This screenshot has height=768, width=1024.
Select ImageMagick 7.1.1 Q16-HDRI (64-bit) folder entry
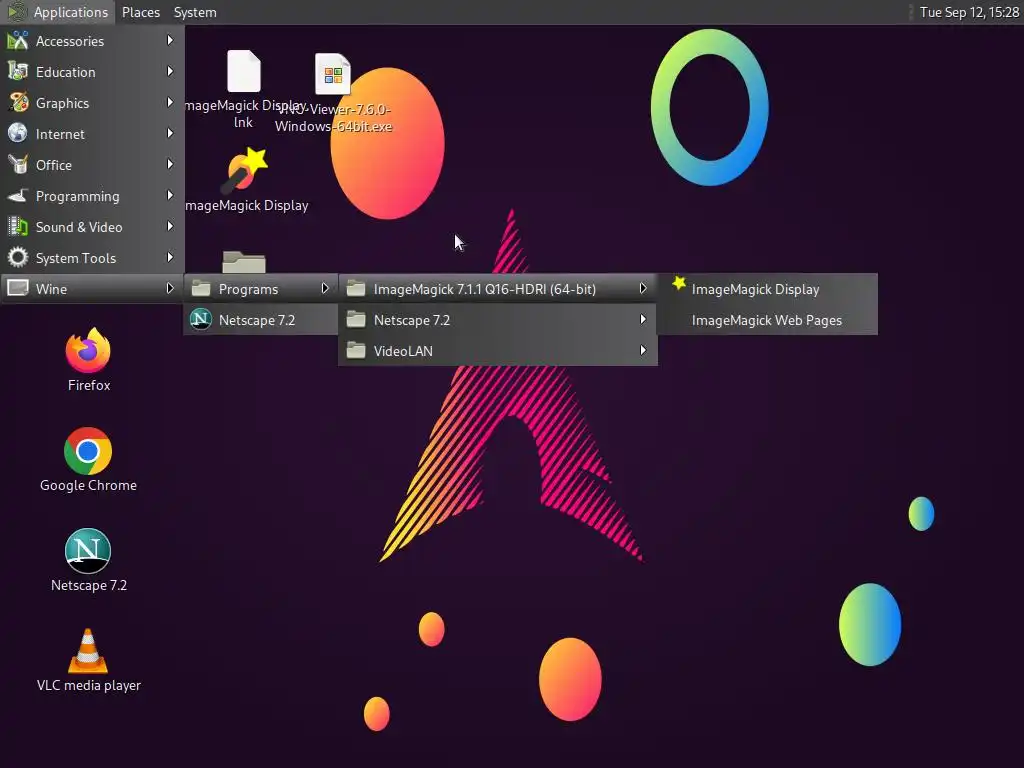click(x=498, y=289)
